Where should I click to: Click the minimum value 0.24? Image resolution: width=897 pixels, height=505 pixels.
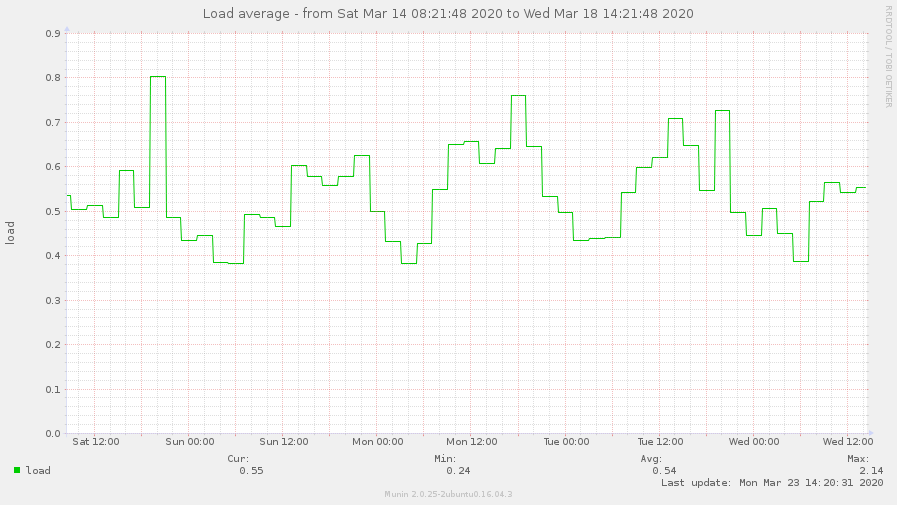click(458, 471)
